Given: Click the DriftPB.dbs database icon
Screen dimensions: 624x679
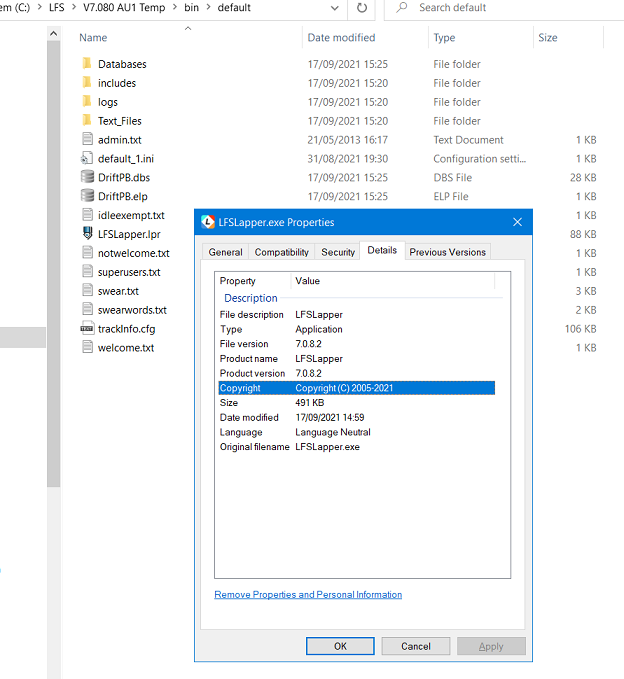Looking at the screenshot, I should (87, 177).
